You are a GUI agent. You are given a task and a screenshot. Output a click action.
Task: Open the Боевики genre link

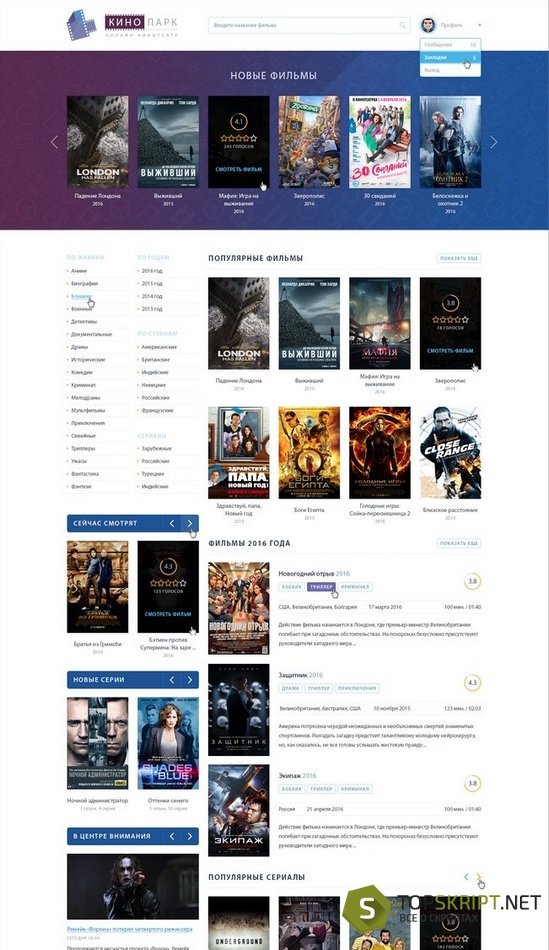point(81,296)
